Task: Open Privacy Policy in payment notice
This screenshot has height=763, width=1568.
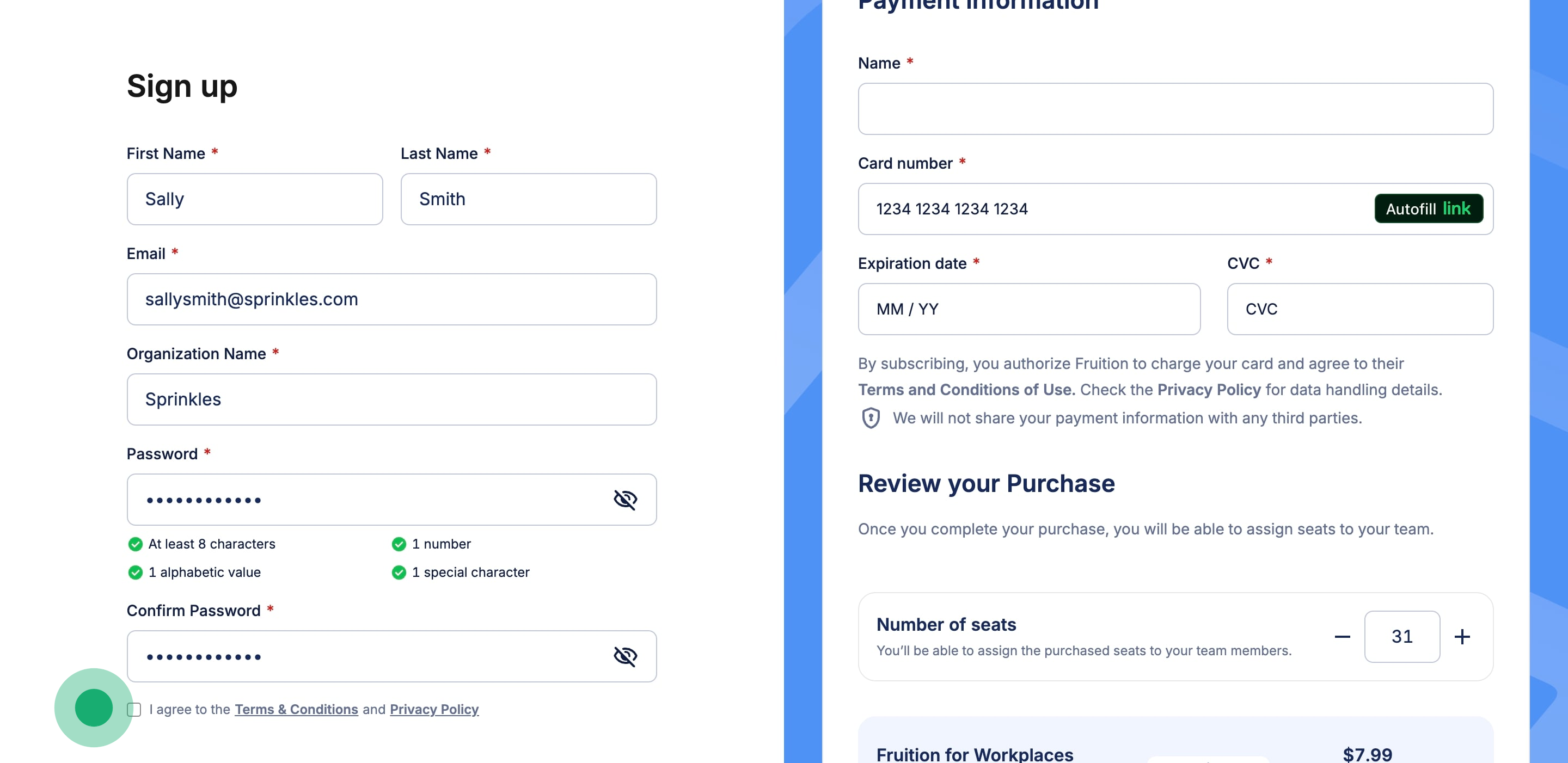Action: (1208, 390)
